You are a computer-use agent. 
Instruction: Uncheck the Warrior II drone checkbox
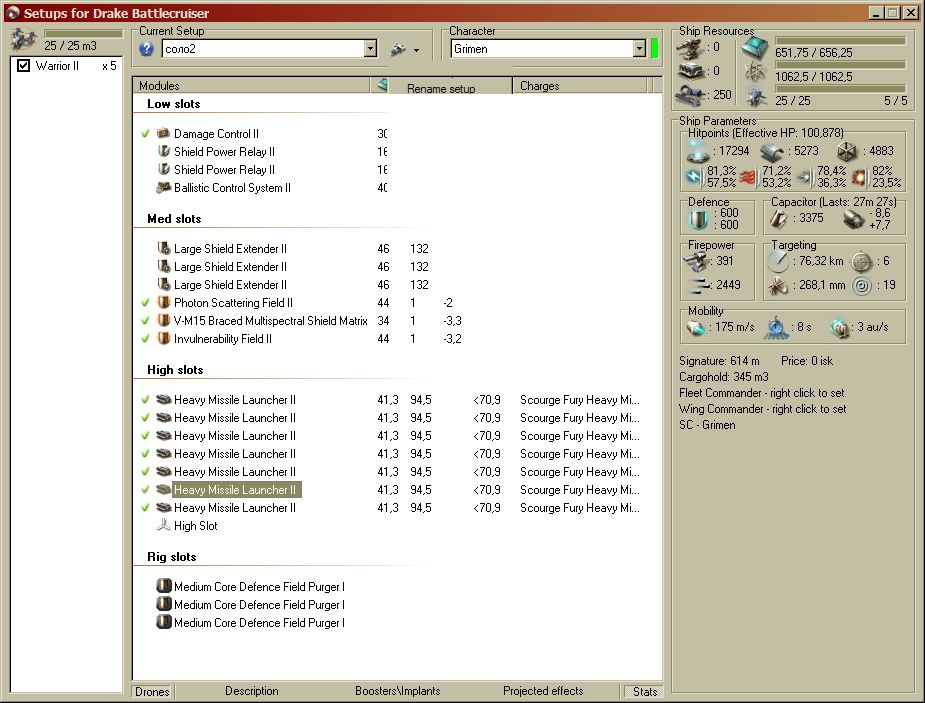(23, 65)
